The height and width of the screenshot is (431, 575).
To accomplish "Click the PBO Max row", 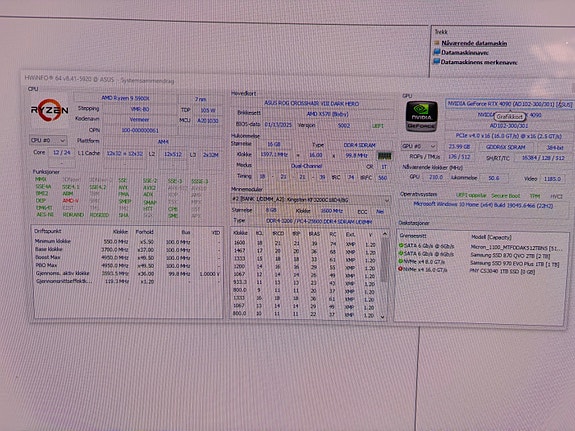I will (127, 265).
